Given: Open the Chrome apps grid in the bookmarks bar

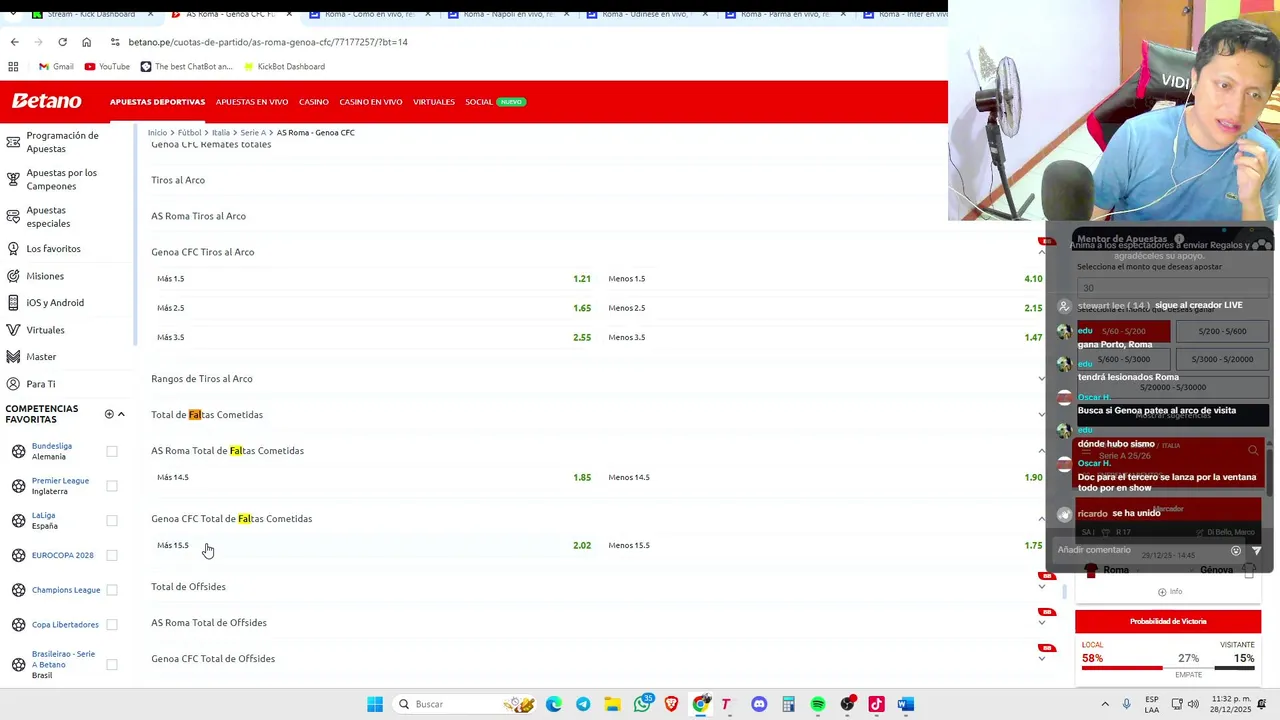Looking at the screenshot, I should (x=13, y=66).
